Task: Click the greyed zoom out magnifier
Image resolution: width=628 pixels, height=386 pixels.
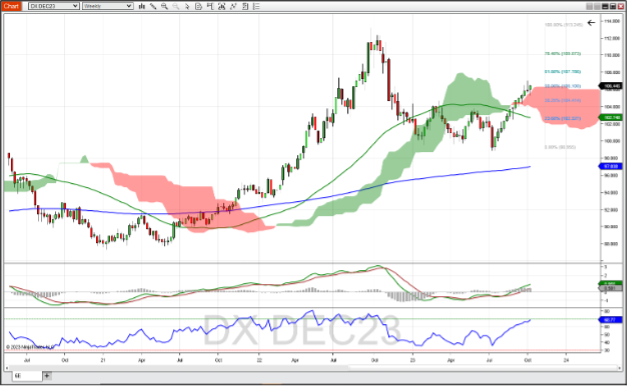Action: [x=176, y=6]
